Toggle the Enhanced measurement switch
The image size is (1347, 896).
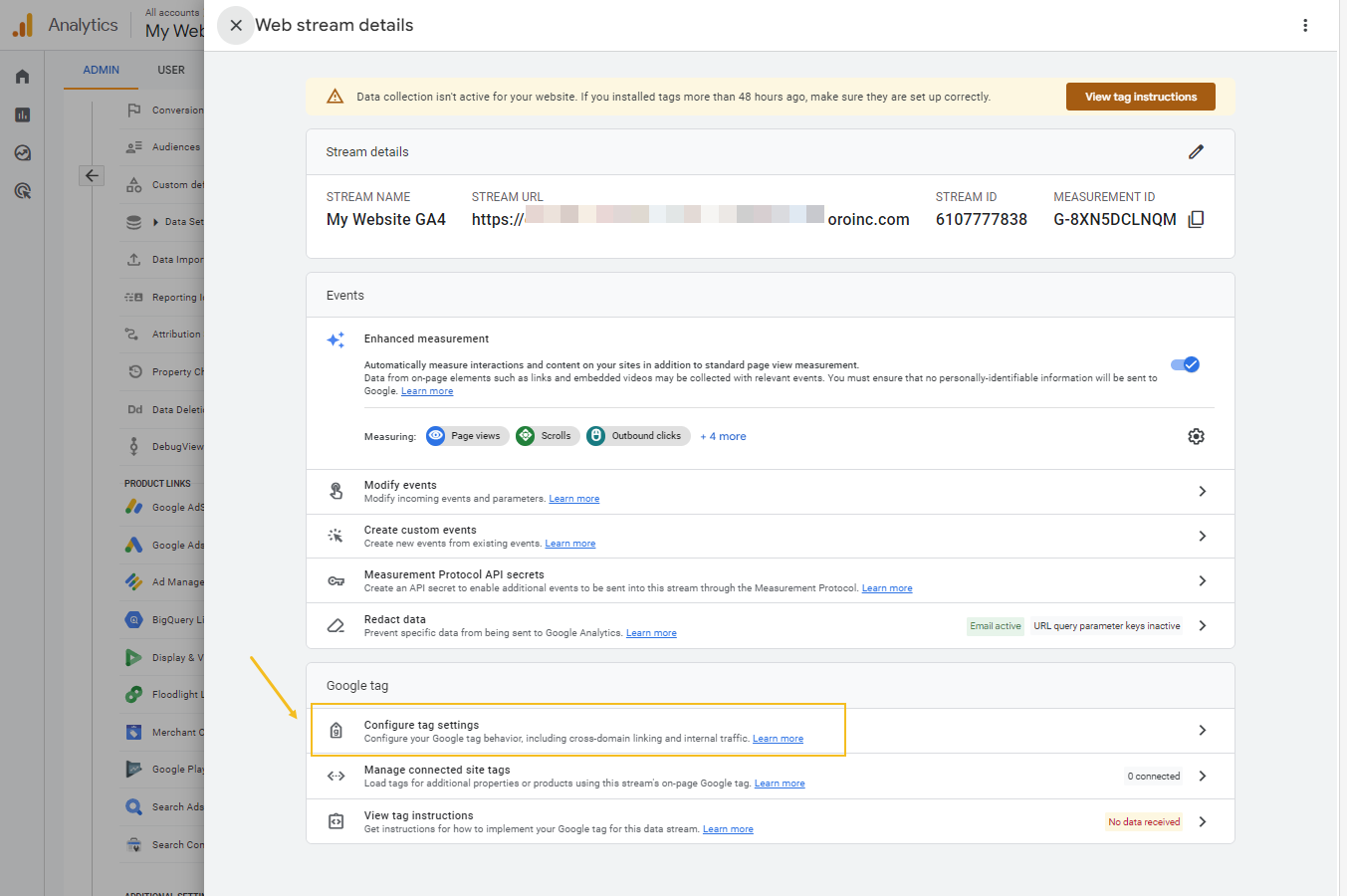pyautogui.click(x=1185, y=364)
